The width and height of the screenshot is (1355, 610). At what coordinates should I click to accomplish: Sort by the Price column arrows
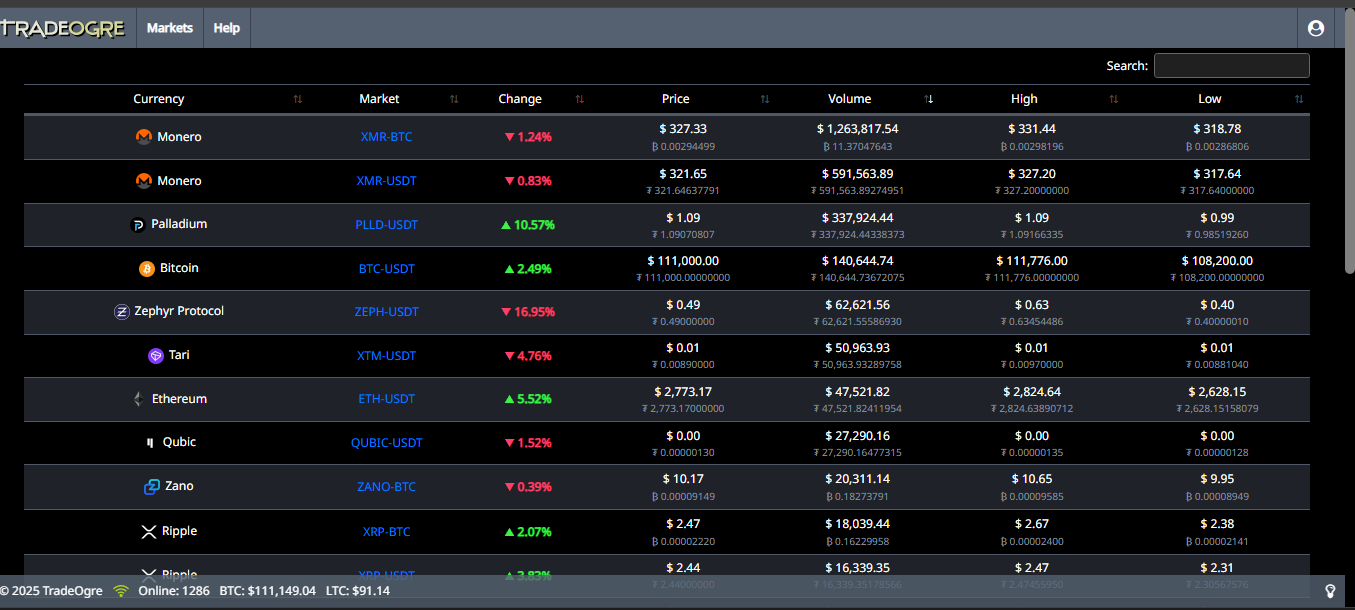[765, 99]
